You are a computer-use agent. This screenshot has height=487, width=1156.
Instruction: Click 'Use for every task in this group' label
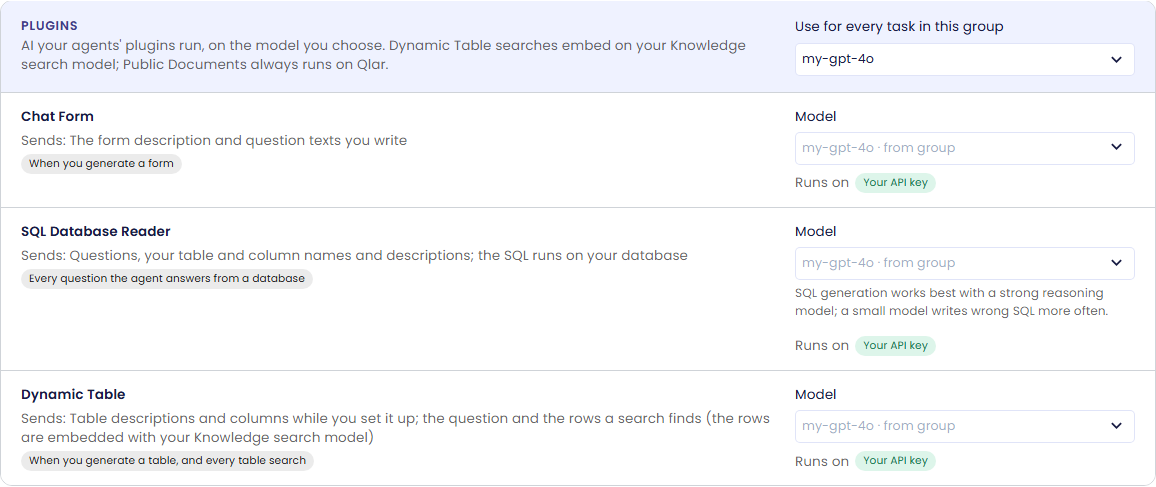coord(899,27)
